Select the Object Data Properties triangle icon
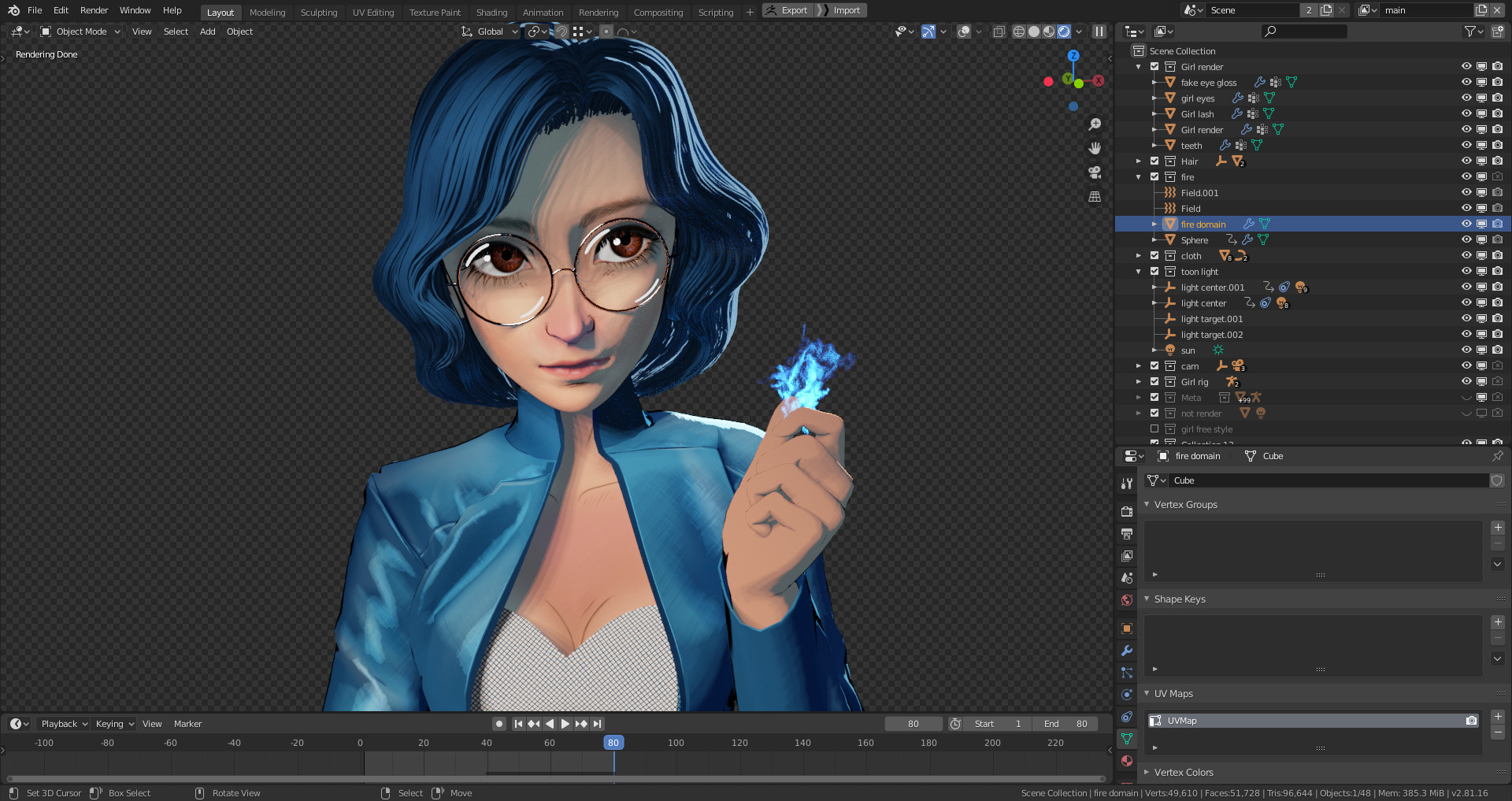The width and height of the screenshot is (1512, 801). pyautogui.click(x=1127, y=739)
